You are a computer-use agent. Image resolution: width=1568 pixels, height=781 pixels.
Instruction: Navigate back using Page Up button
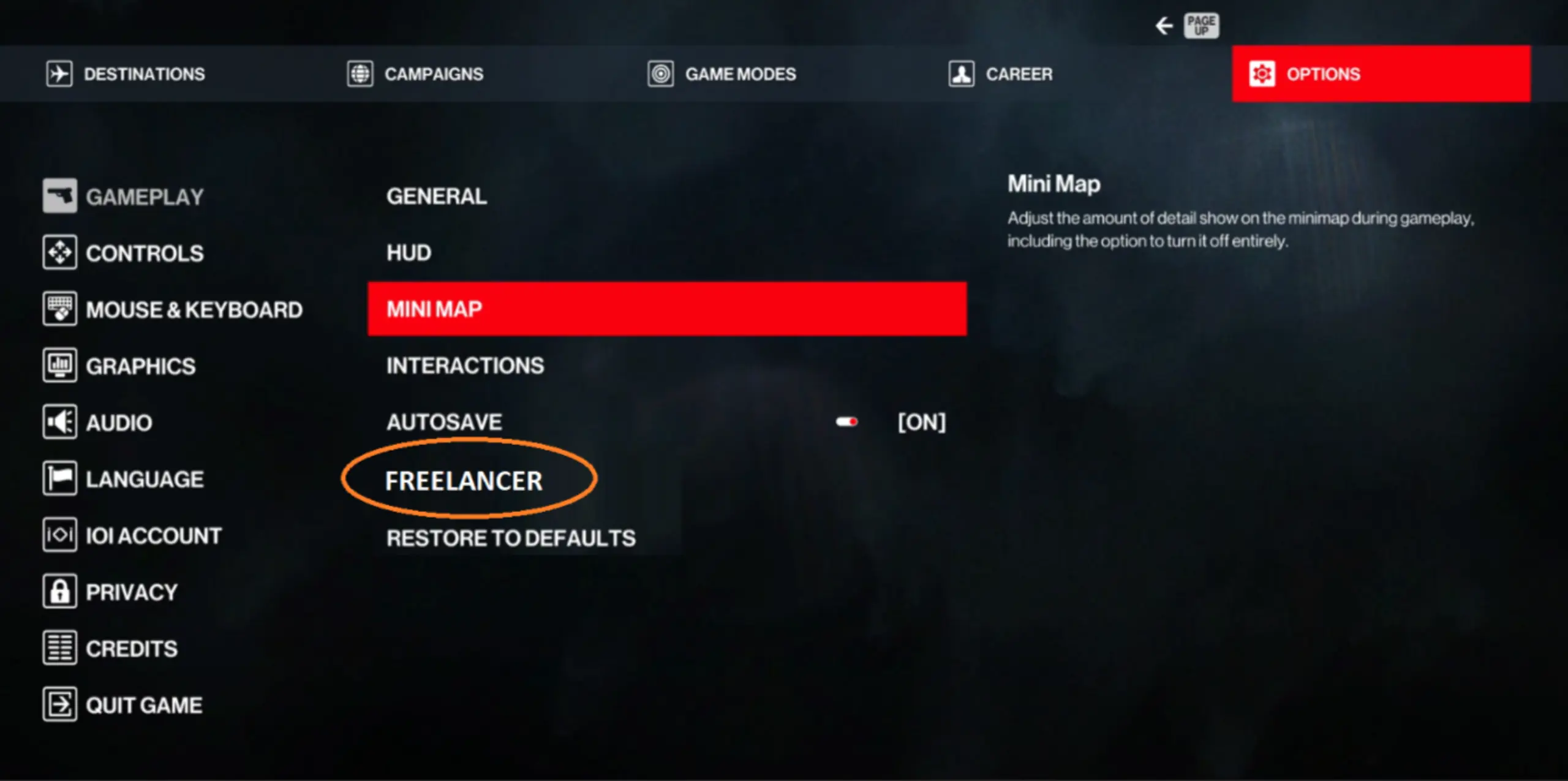coord(1200,24)
